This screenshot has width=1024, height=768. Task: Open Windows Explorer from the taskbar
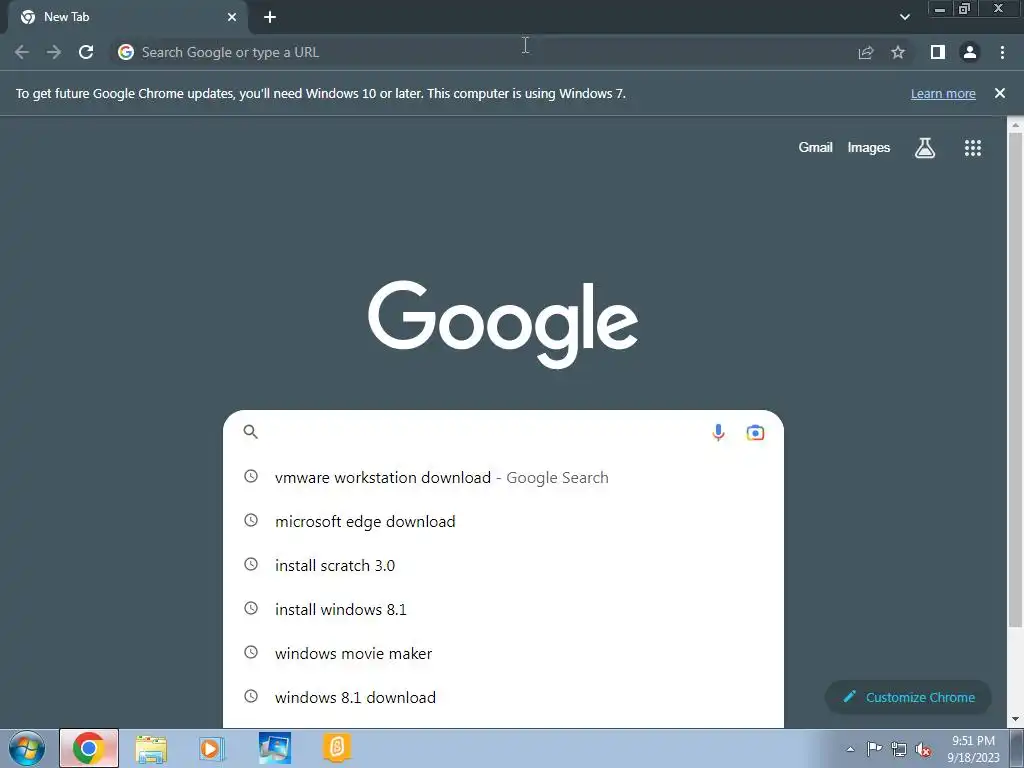pos(151,748)
